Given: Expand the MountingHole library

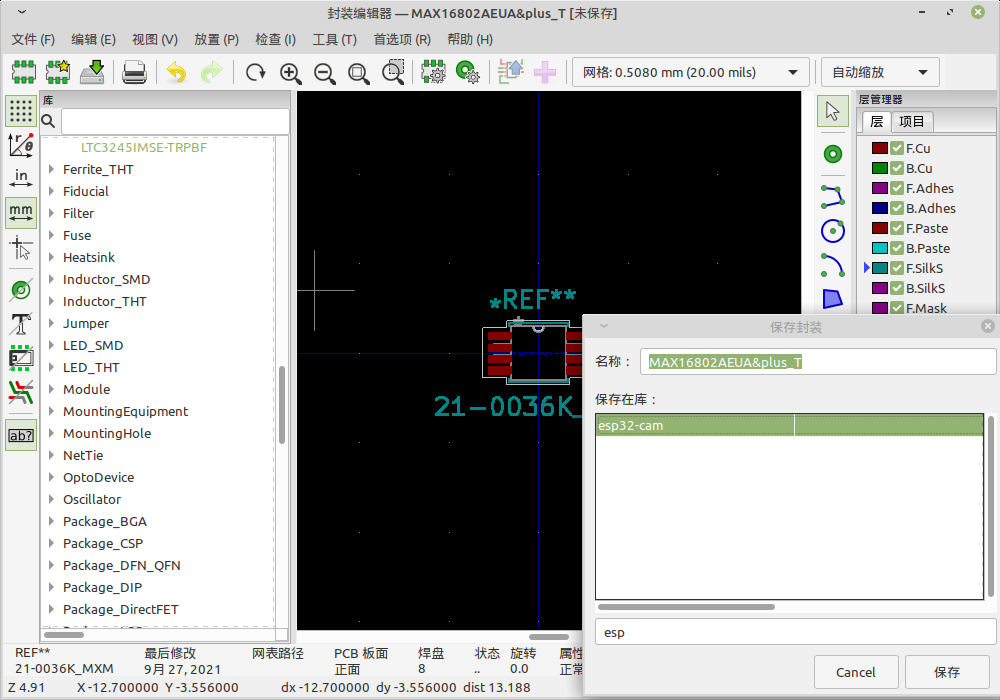Looking at the screenshot, I should (x=51, y=434).
